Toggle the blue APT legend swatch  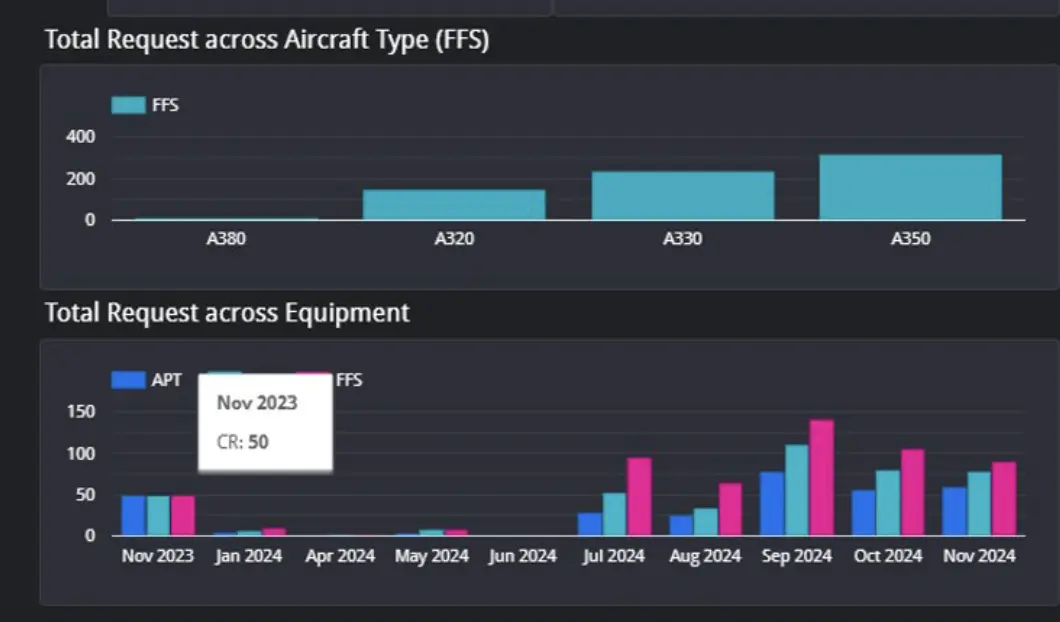[128, 380]
